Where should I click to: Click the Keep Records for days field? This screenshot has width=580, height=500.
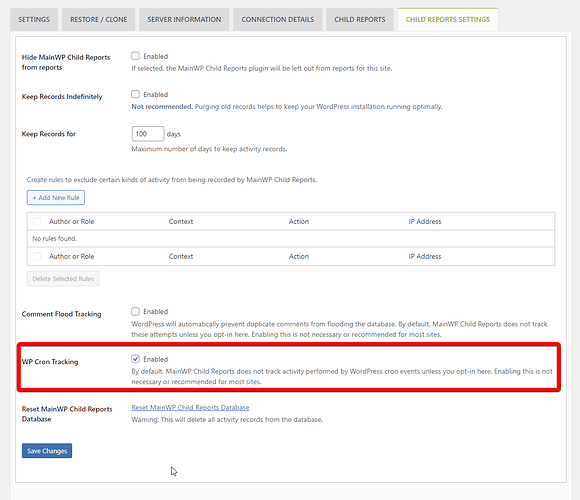[x=148, y=134]
